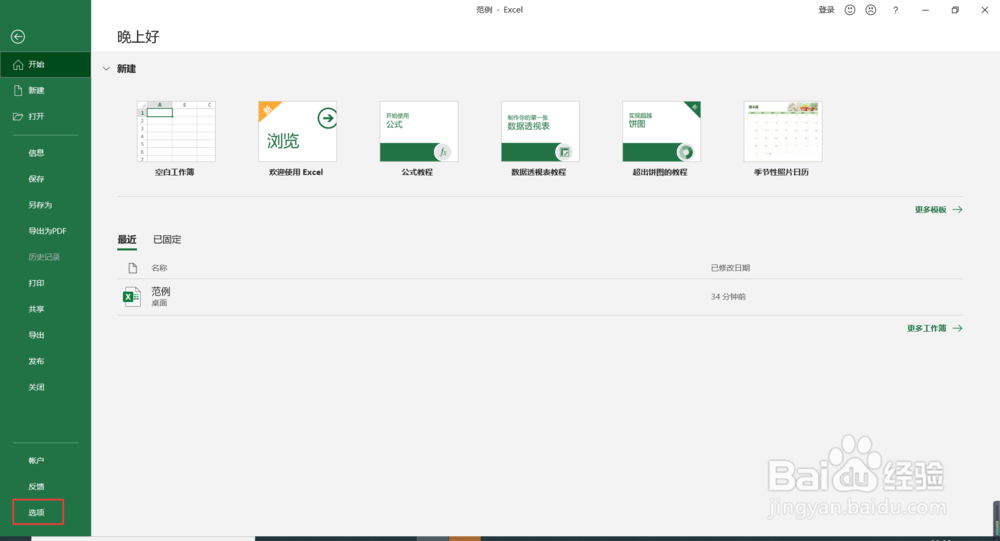Click the new document icon beside 新建
1000x541 pixels.
[x=18, y=91]
